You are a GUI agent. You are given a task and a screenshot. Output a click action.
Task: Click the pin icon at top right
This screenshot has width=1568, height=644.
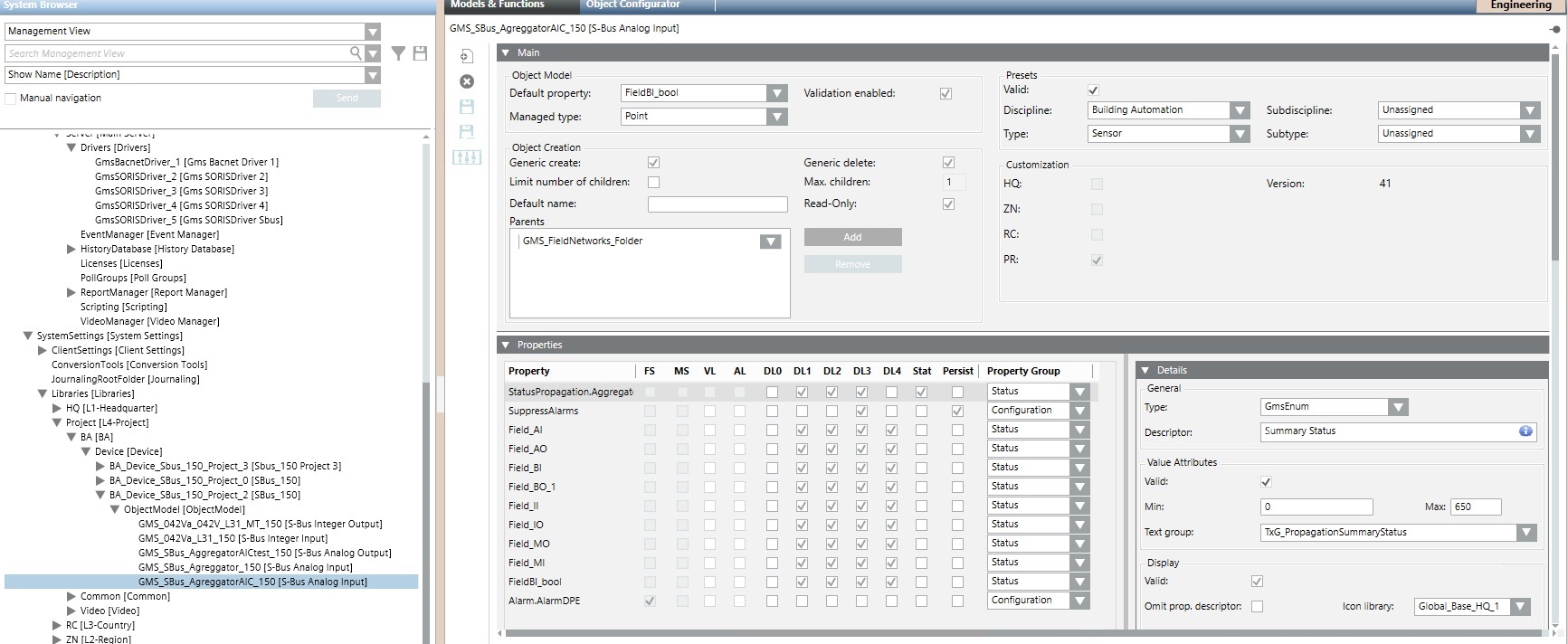pyautogui.click(x=1554, y=30)
